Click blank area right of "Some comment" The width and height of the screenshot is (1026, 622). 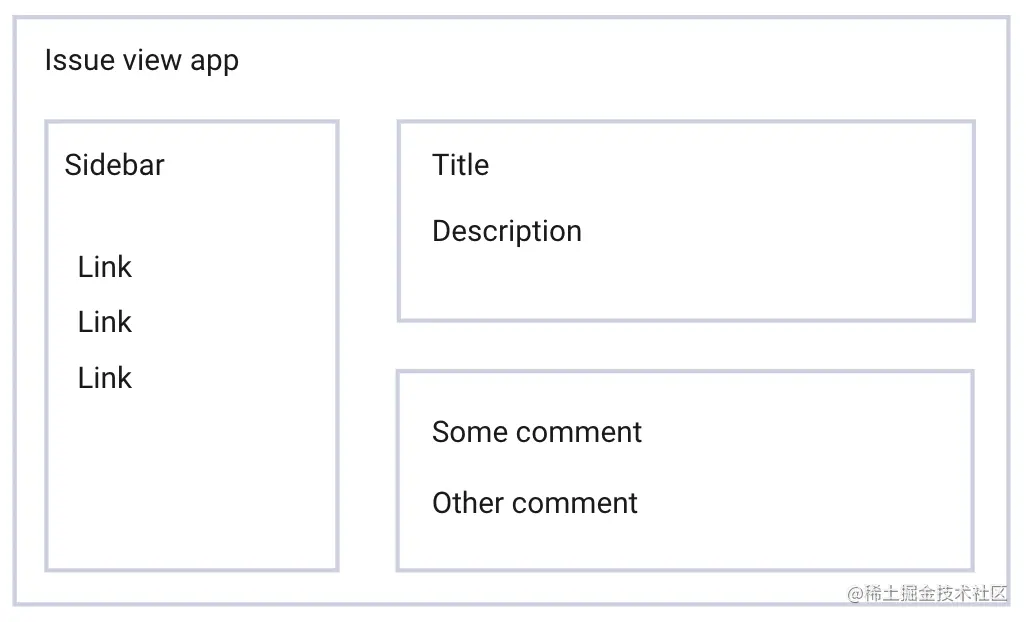pyautogui.click(x=805, y=432)
